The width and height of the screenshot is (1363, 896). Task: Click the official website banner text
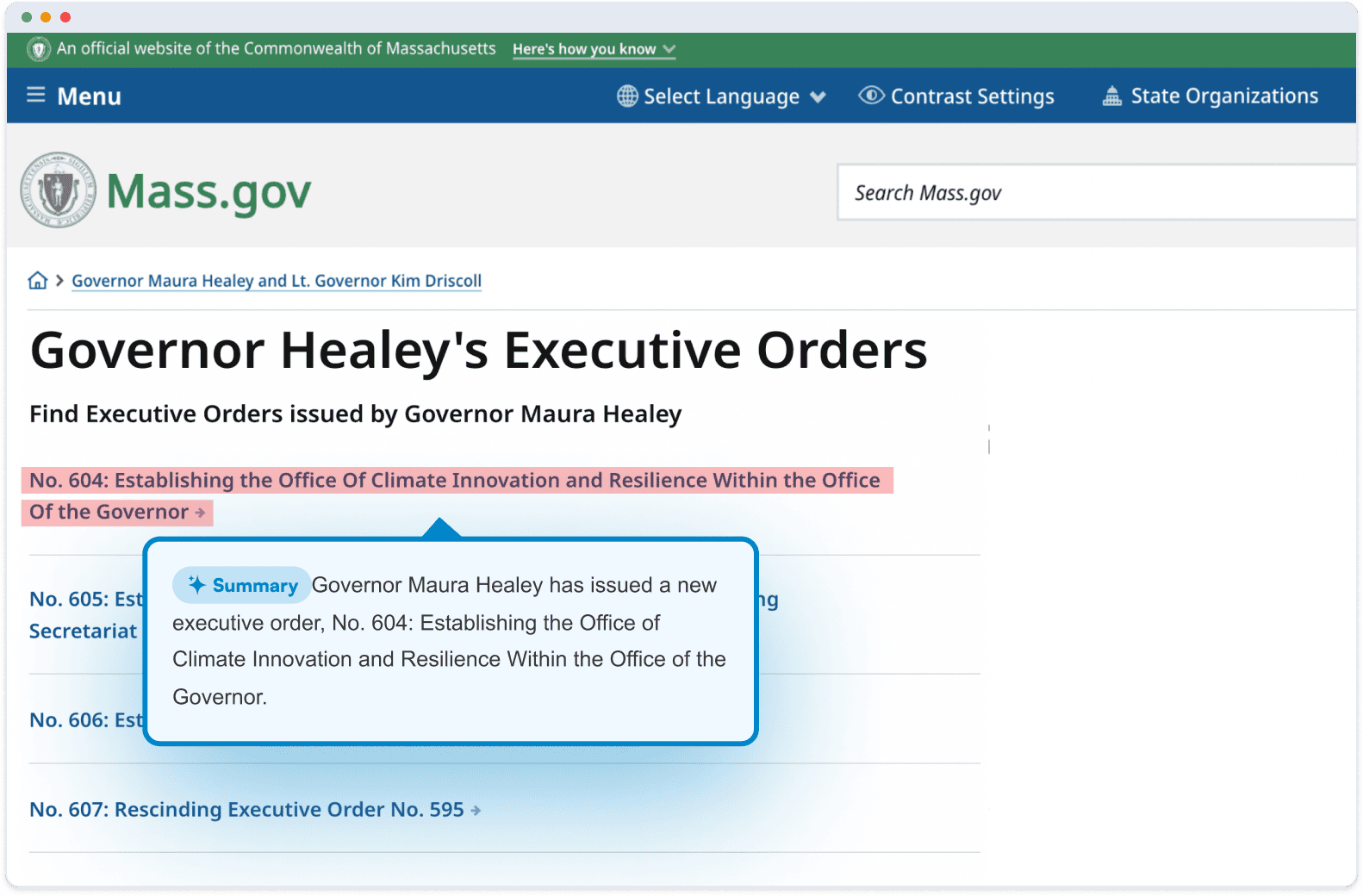tap(277, 48)
